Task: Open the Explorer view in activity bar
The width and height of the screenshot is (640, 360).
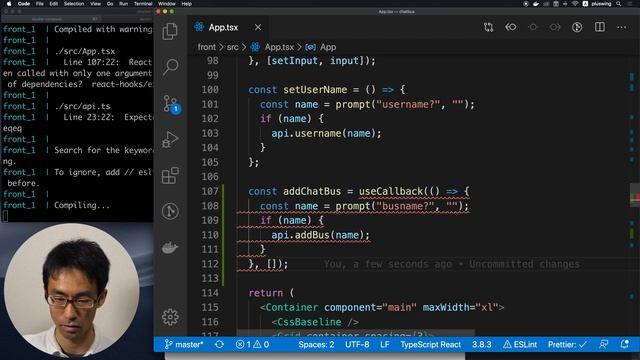Action: (170, 31)
